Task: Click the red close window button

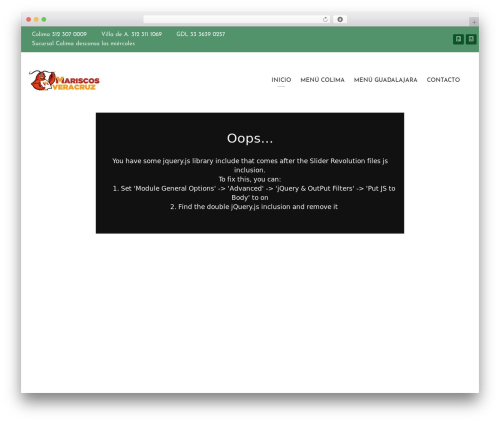Action: point(29,19)
